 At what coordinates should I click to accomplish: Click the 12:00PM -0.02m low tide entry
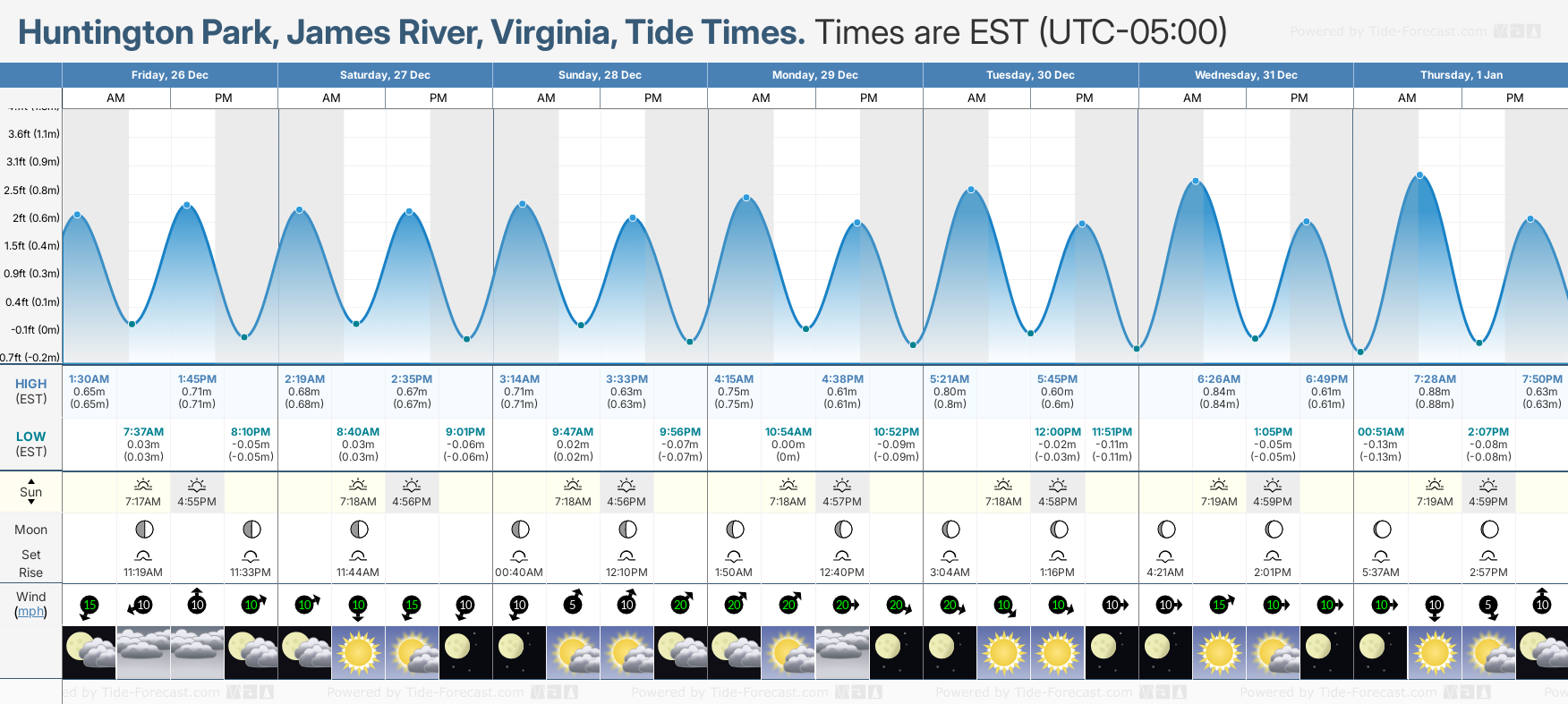point(1058,444)
